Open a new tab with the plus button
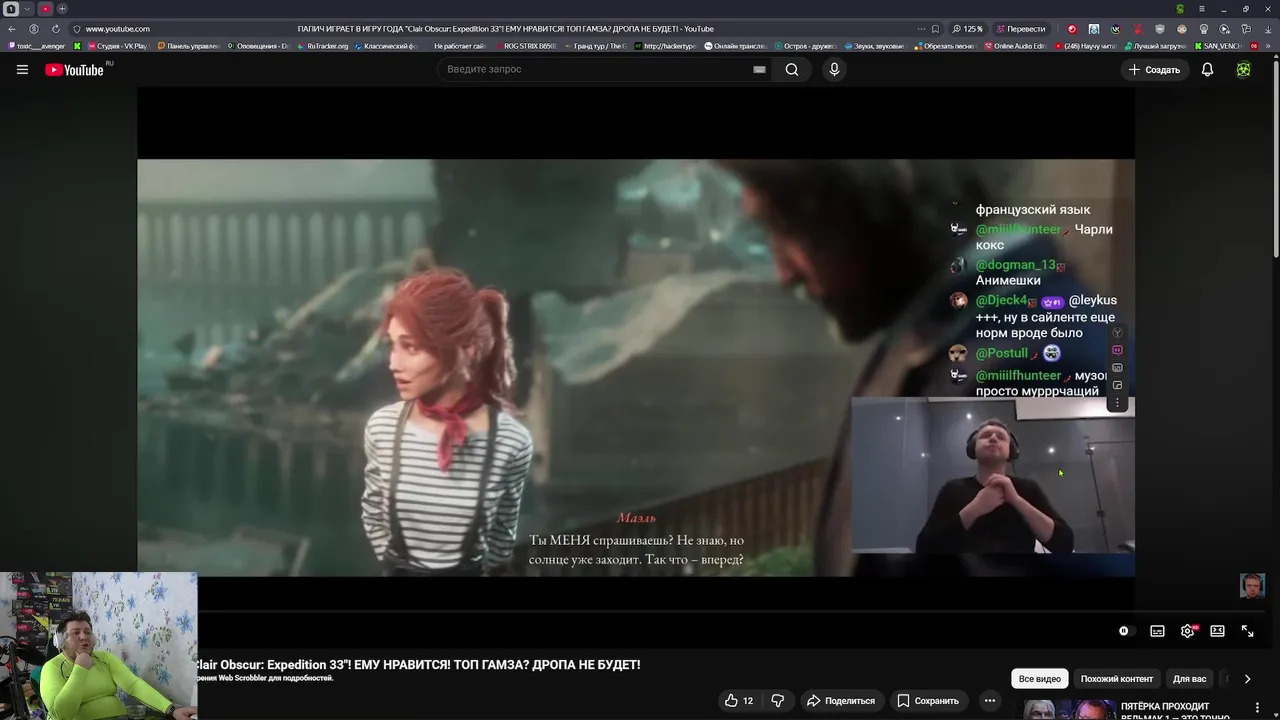 (62, 9)
